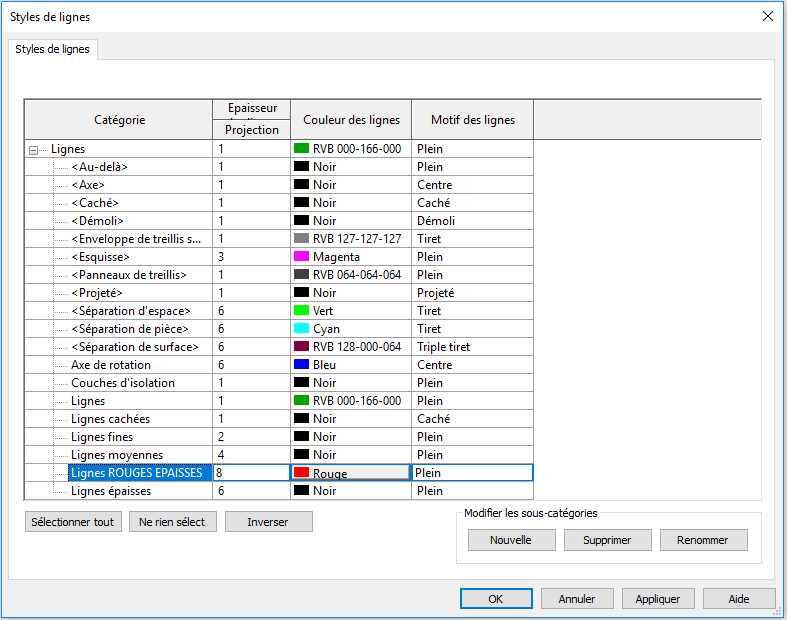
Task: Click the Bleu color of Axe de rotation
Action: click(x=350, y=365)
